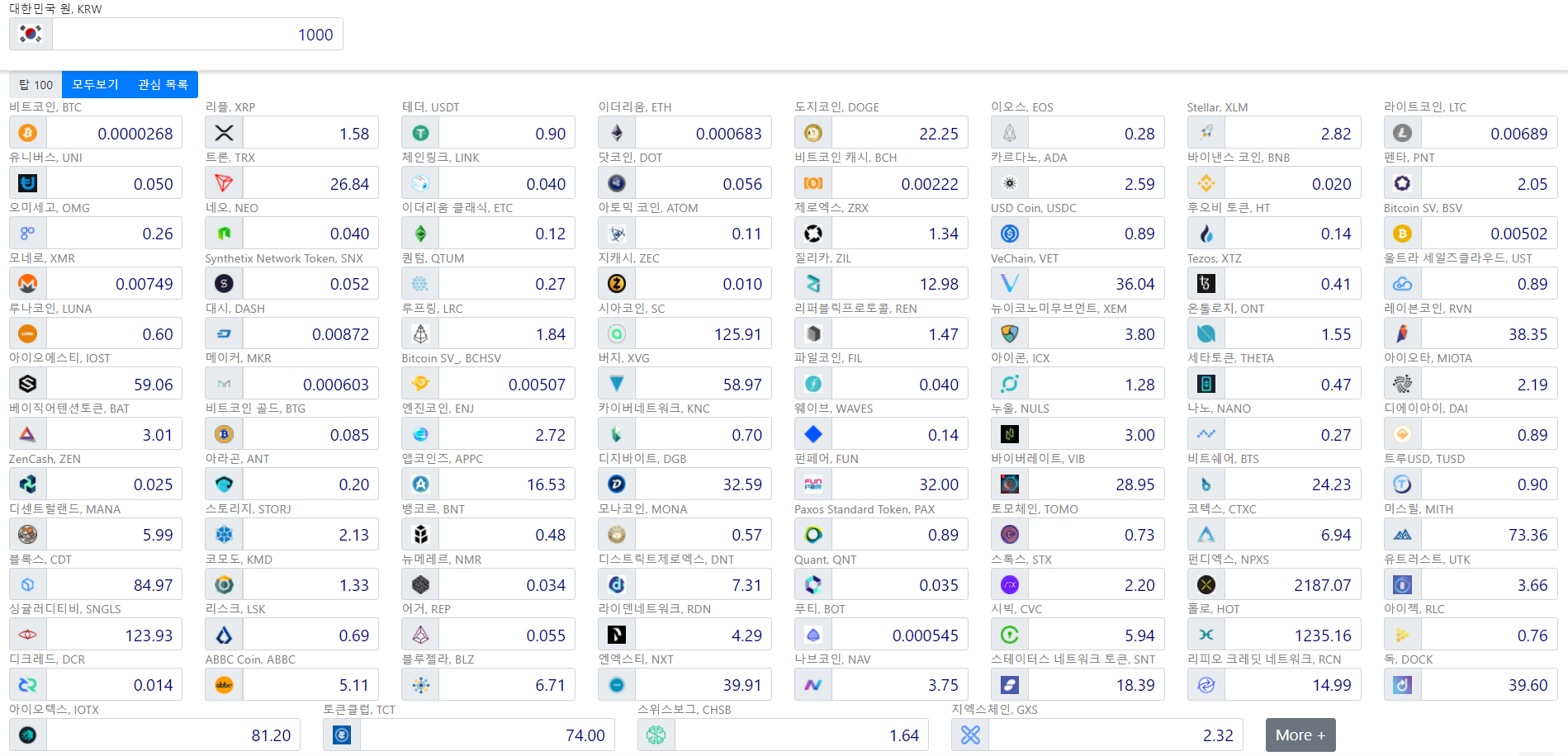1568x756 pixels.
Task: Click the Waves WAVES diamond icon
Action: [x=813, y=434]
